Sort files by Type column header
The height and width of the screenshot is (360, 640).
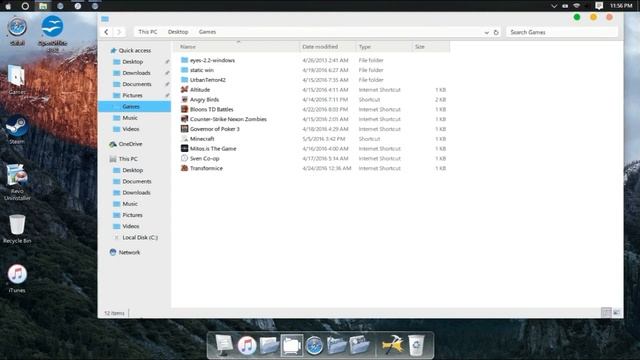tap(384, 47)
